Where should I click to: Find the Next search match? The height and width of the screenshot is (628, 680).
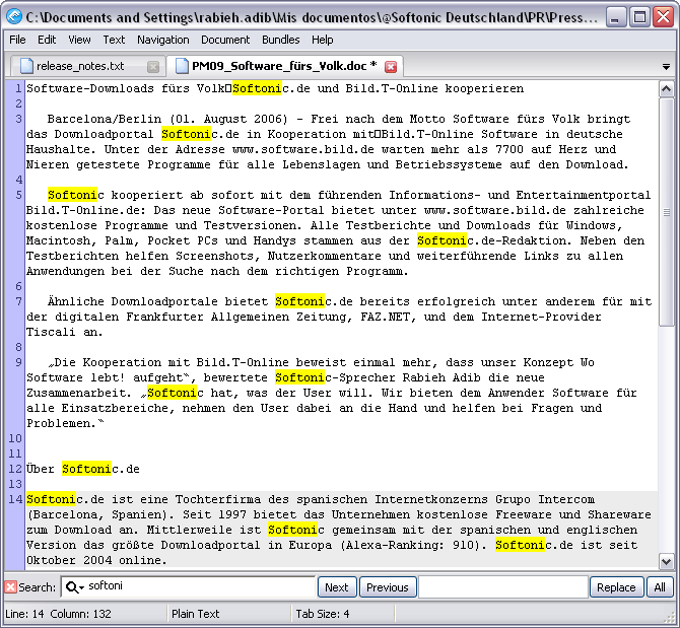coord(337,587)
